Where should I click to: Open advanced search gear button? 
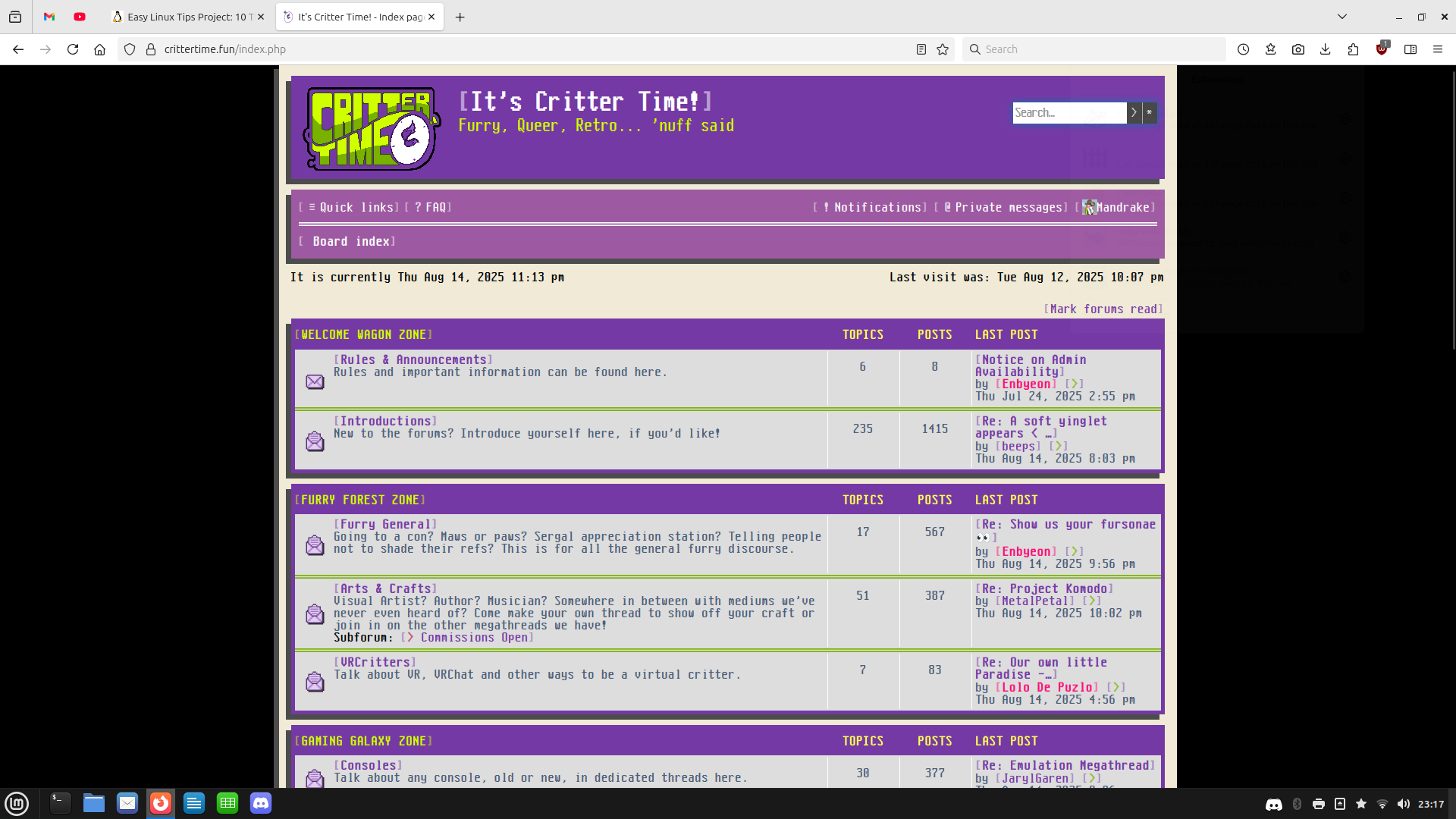click(x=1150, y=113)
